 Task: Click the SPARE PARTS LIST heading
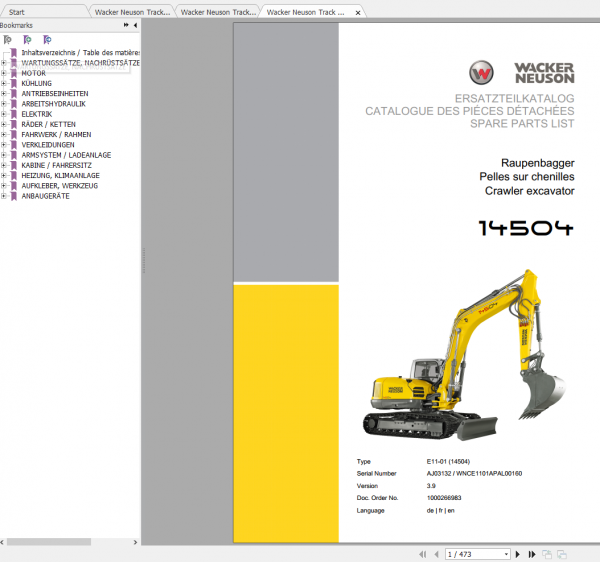click(x=522, y=124)
